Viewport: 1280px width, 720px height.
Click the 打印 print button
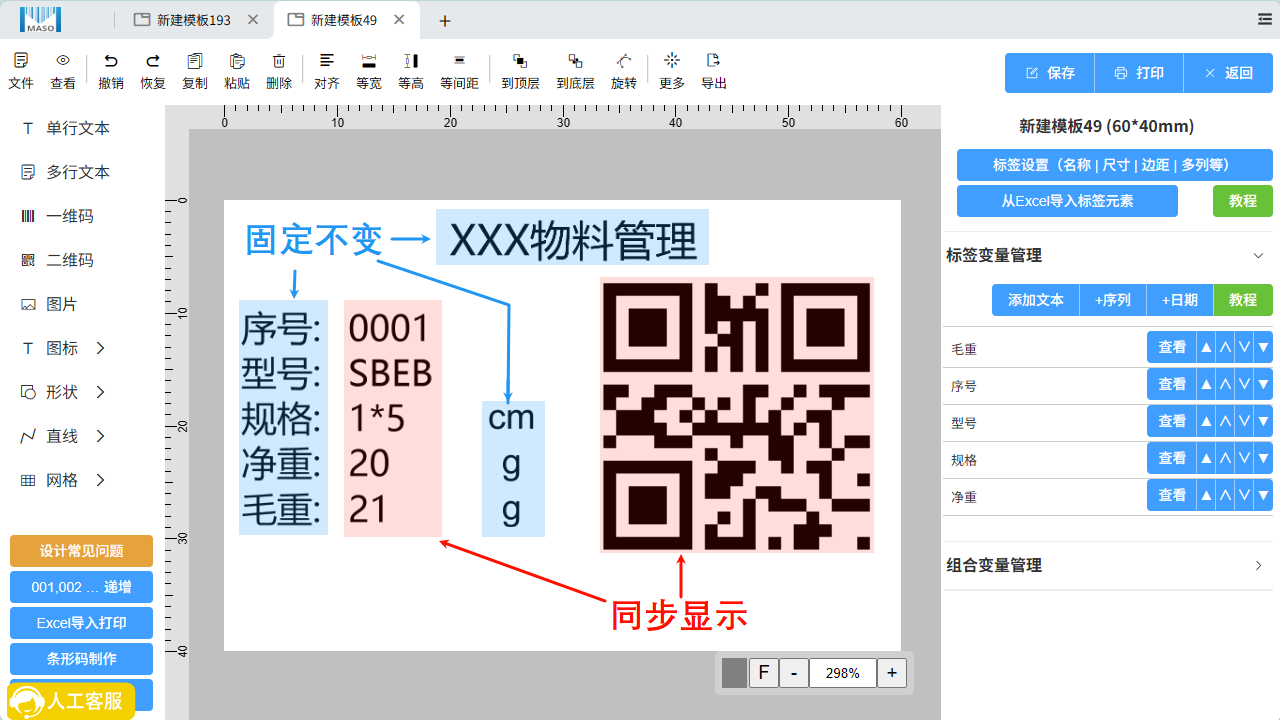[x=1139, y=73]
